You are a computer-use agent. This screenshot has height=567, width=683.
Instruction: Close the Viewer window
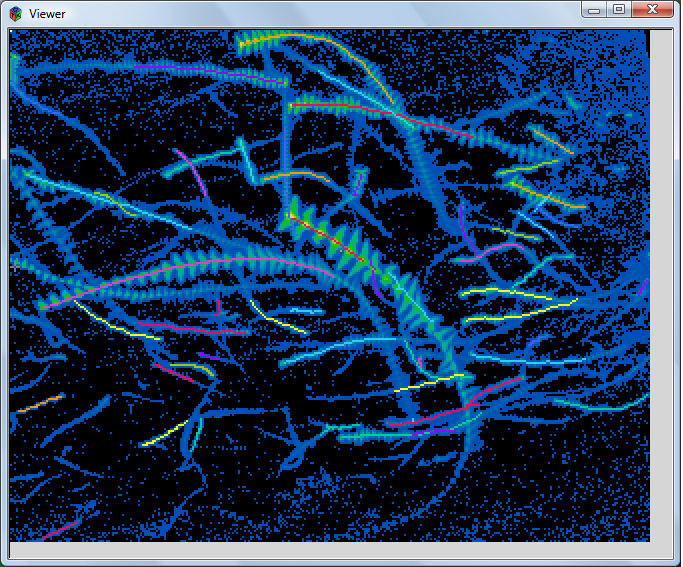[x=652, y=10]
